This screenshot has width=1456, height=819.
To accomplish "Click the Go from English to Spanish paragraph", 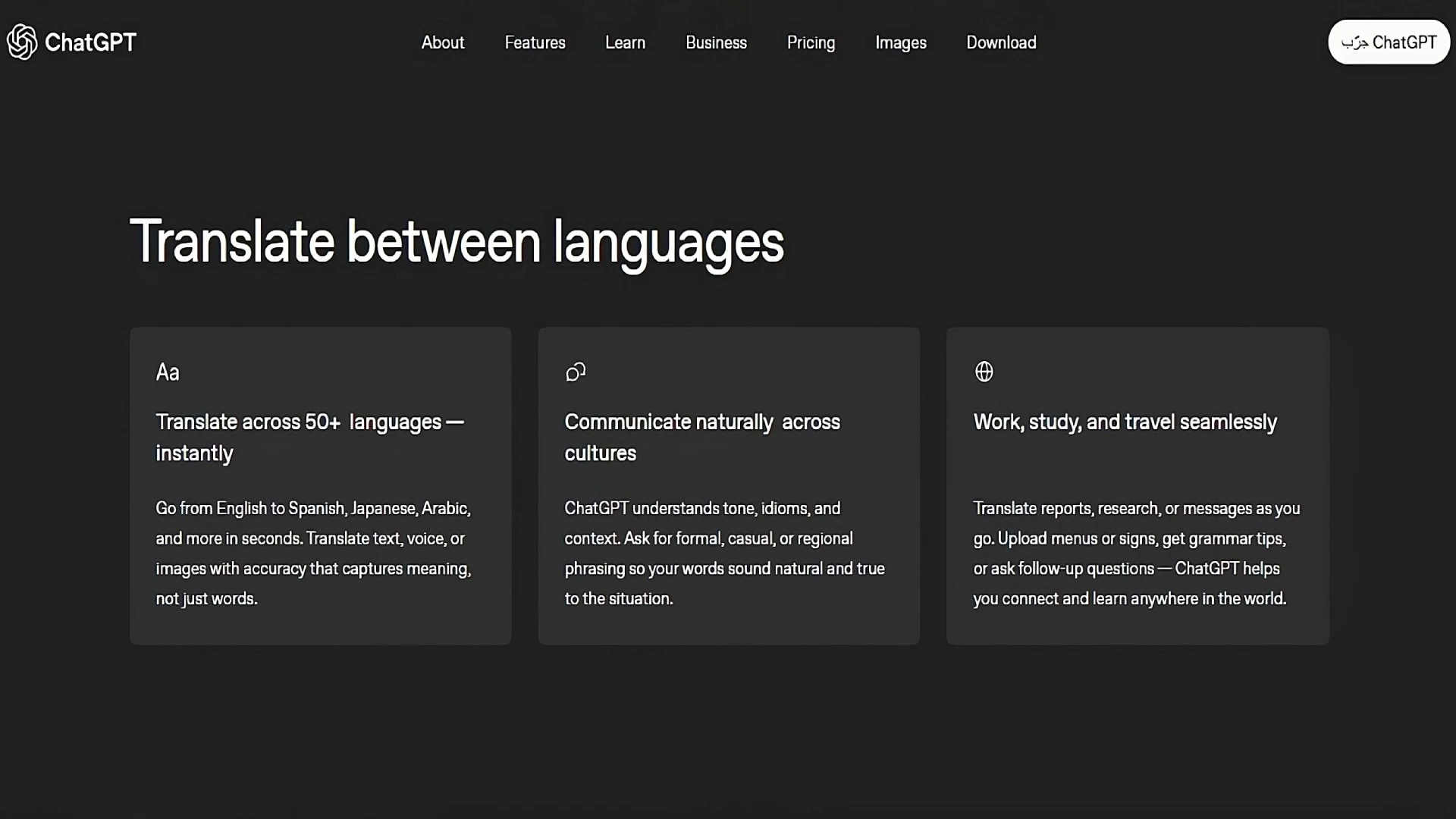I will tap(313, 553).
